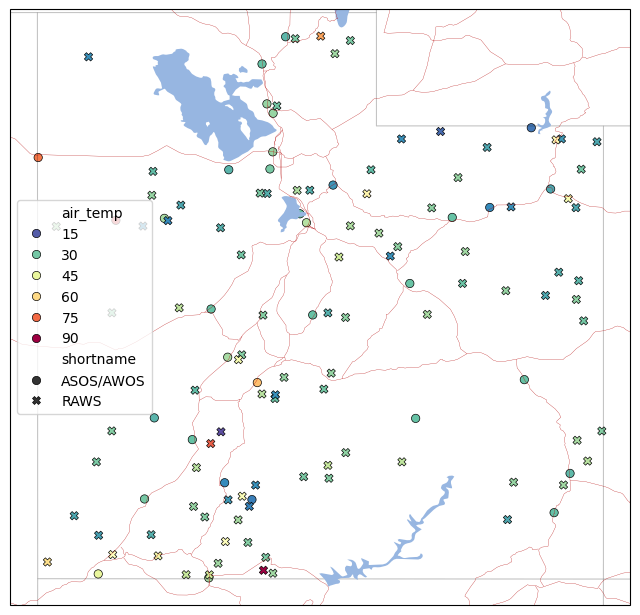Select the dark red X station marker

pos(263,570)
